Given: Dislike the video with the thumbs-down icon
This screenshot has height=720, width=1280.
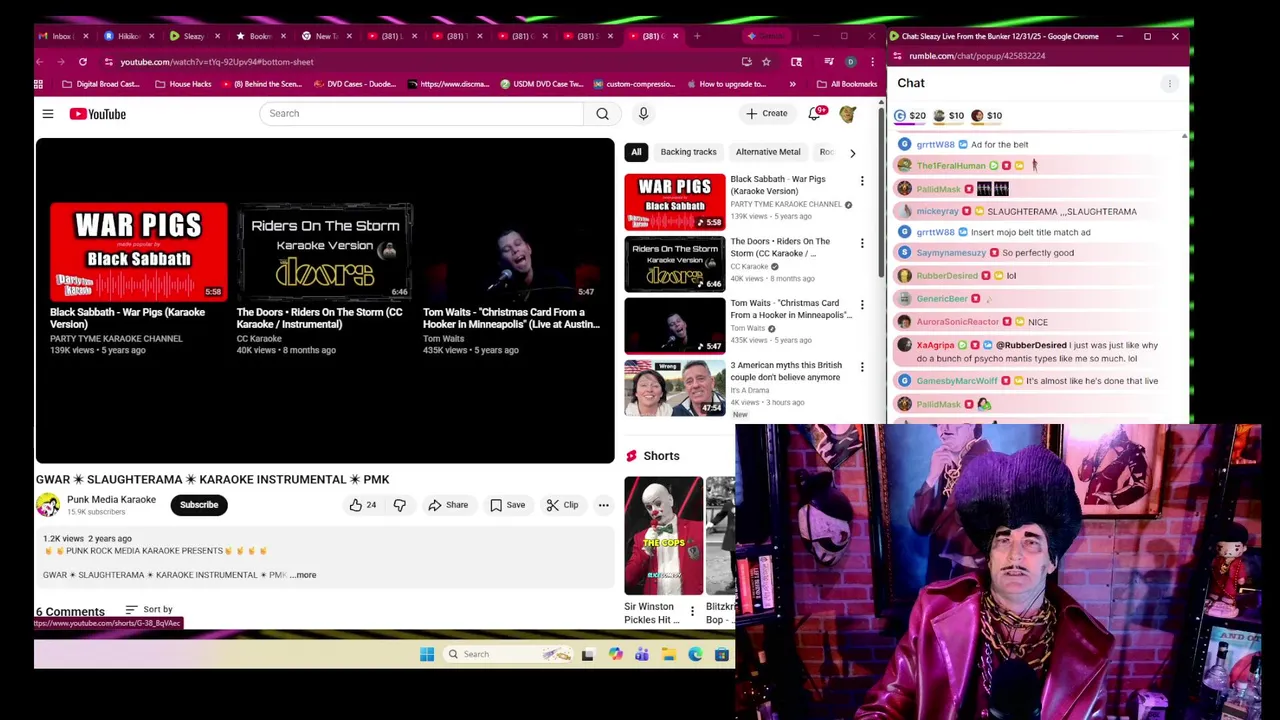Looking at the screenshot, I should (x=399, y=505).
